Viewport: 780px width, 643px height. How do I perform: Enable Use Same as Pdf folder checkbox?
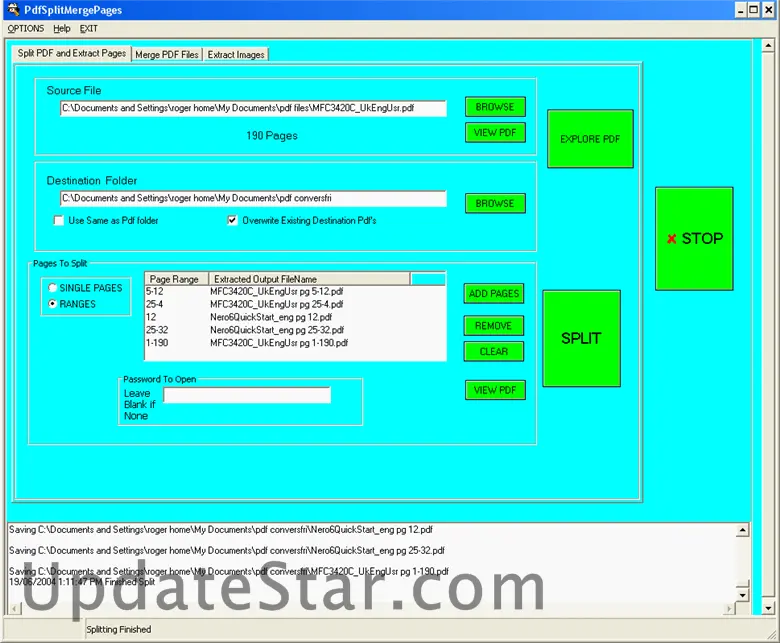(x=59, y=220)
